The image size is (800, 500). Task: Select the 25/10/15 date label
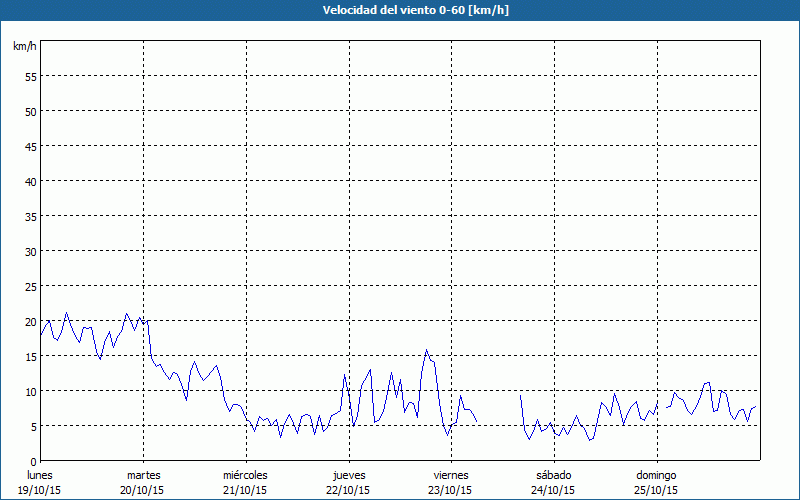(656, 490)
